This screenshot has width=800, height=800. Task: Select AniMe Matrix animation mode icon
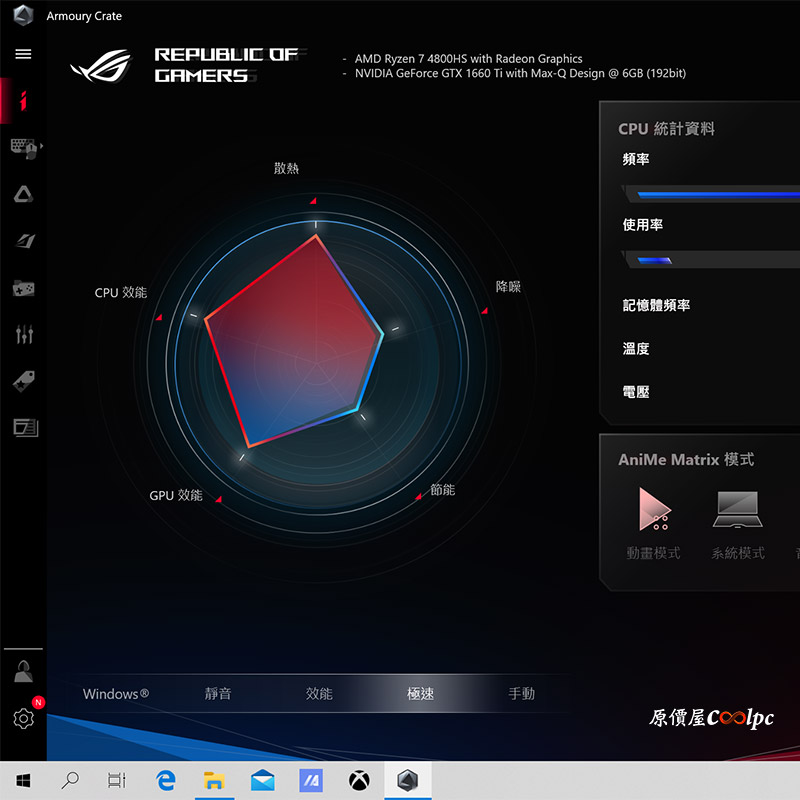tap(654, 509)
